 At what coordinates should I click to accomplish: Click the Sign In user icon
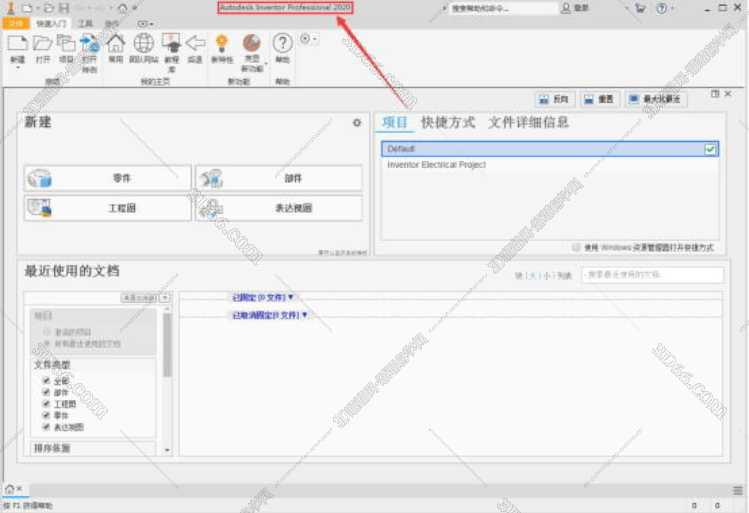tap(566, 8)
